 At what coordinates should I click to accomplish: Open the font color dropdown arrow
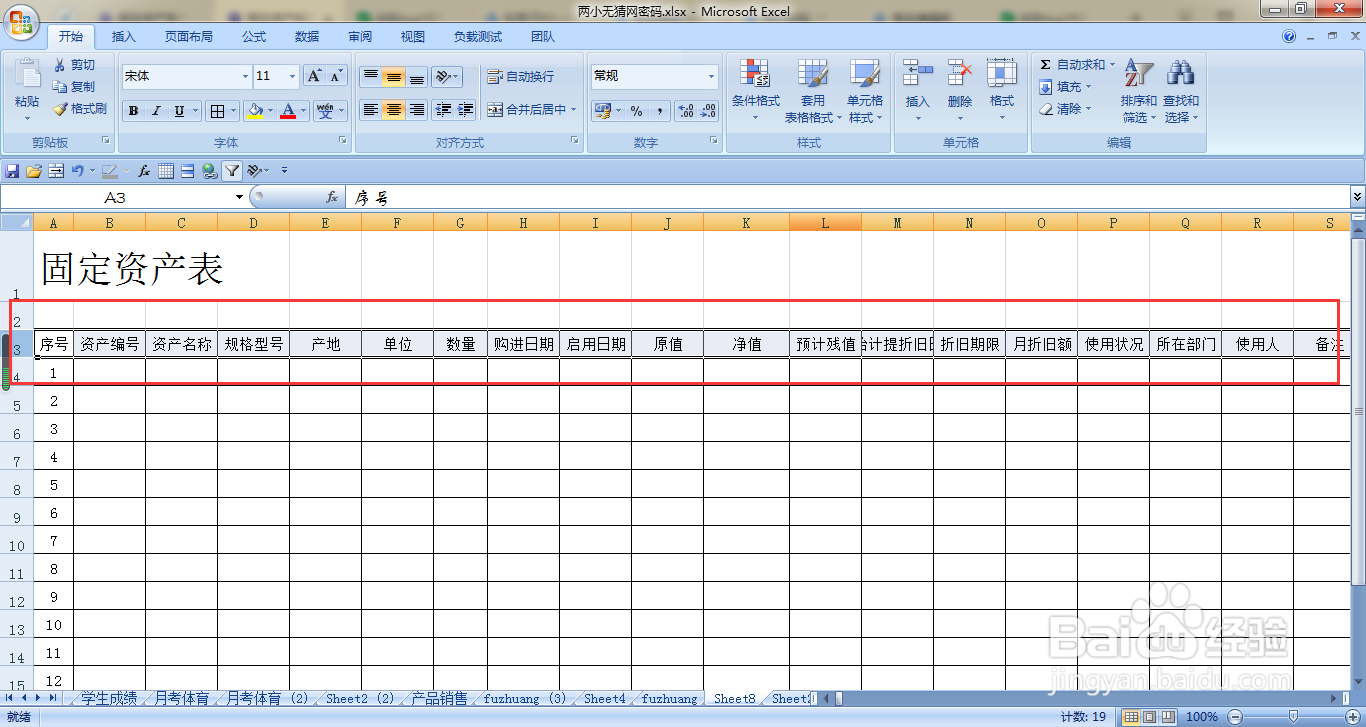coord(304,111)
